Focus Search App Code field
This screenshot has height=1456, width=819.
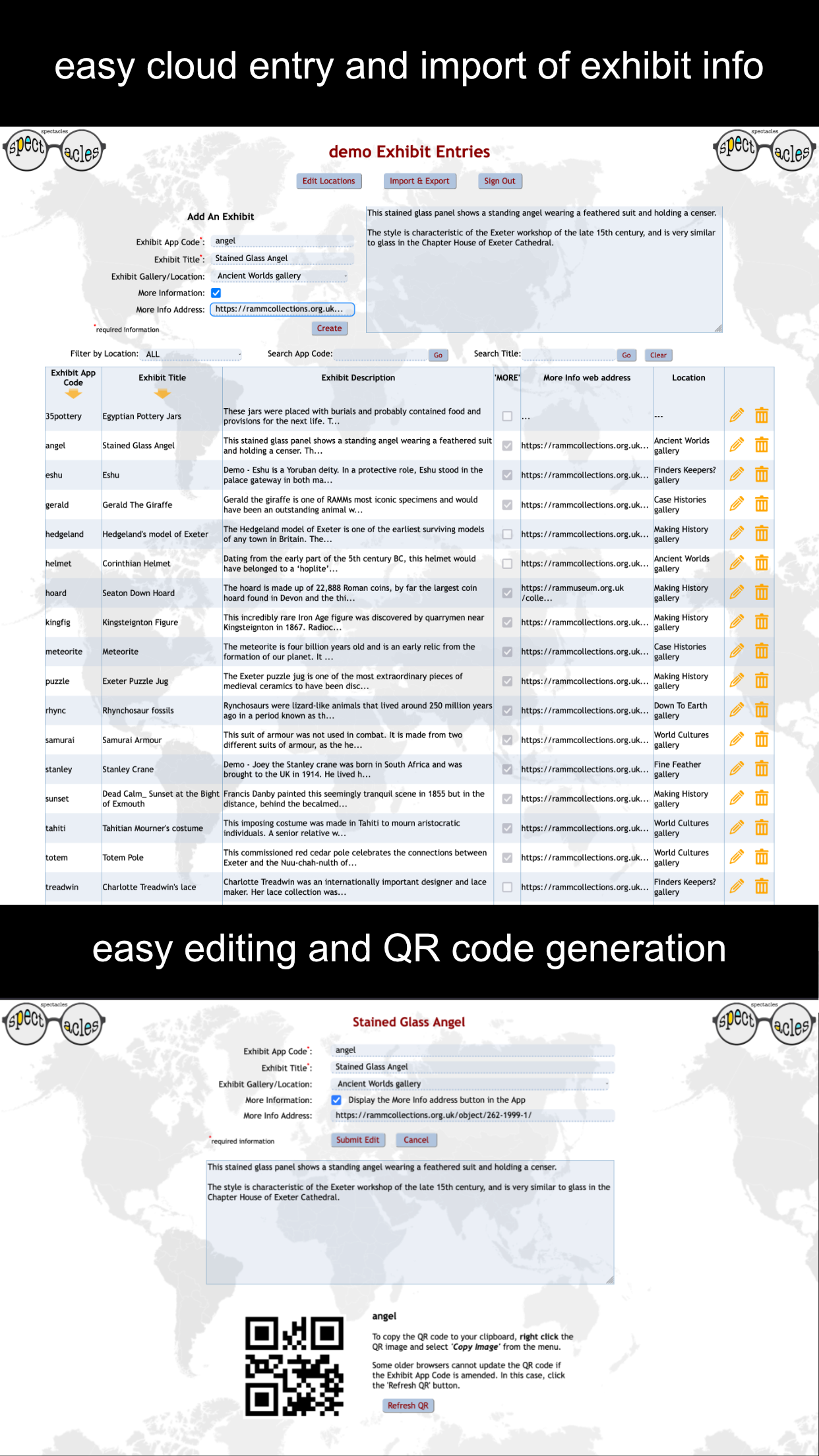click(x=380, y=354)
